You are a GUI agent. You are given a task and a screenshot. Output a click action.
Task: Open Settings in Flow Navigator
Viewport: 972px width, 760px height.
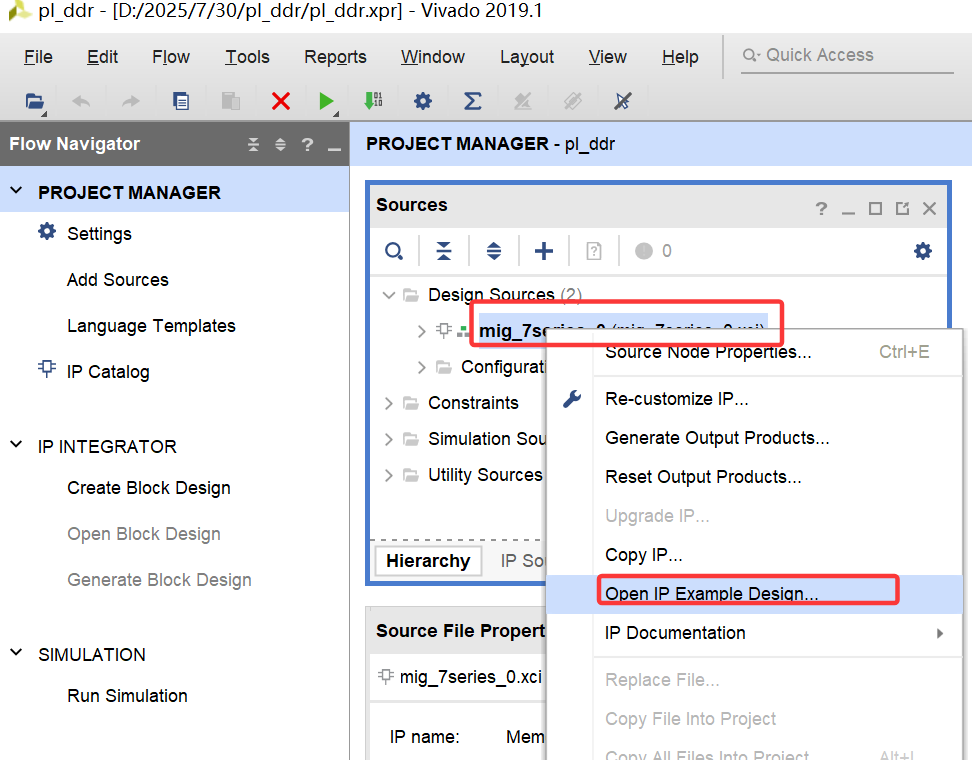[100, 234]
